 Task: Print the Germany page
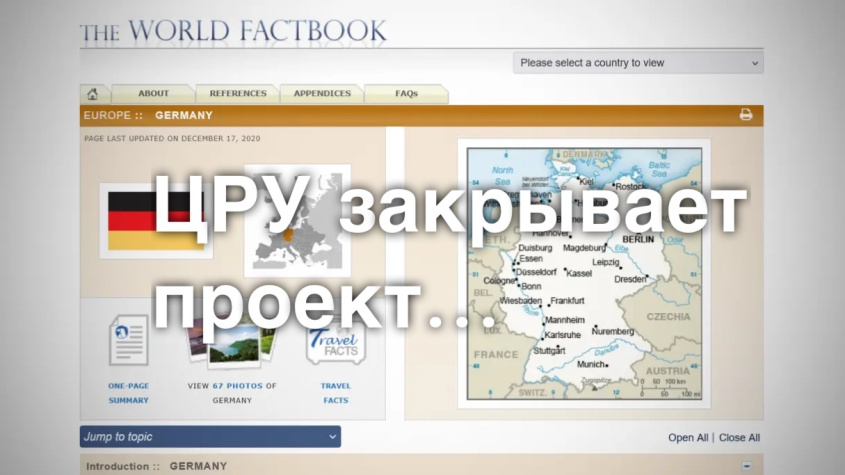(x=746, y=114)
